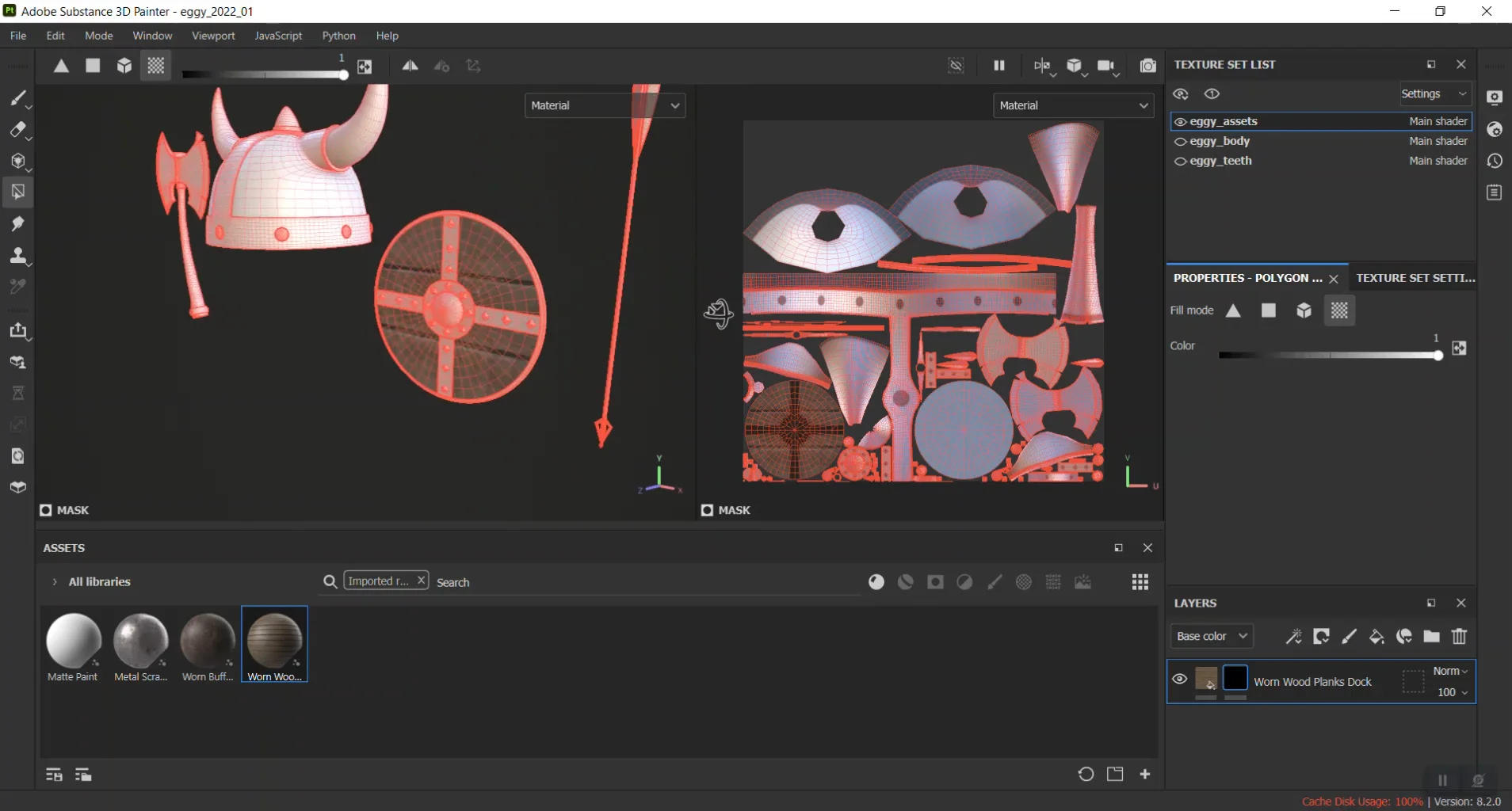The width and height of the screenshot is (1512, 811).
Task: Filter assets by grid view icon
Action: tap(1140, 582)
